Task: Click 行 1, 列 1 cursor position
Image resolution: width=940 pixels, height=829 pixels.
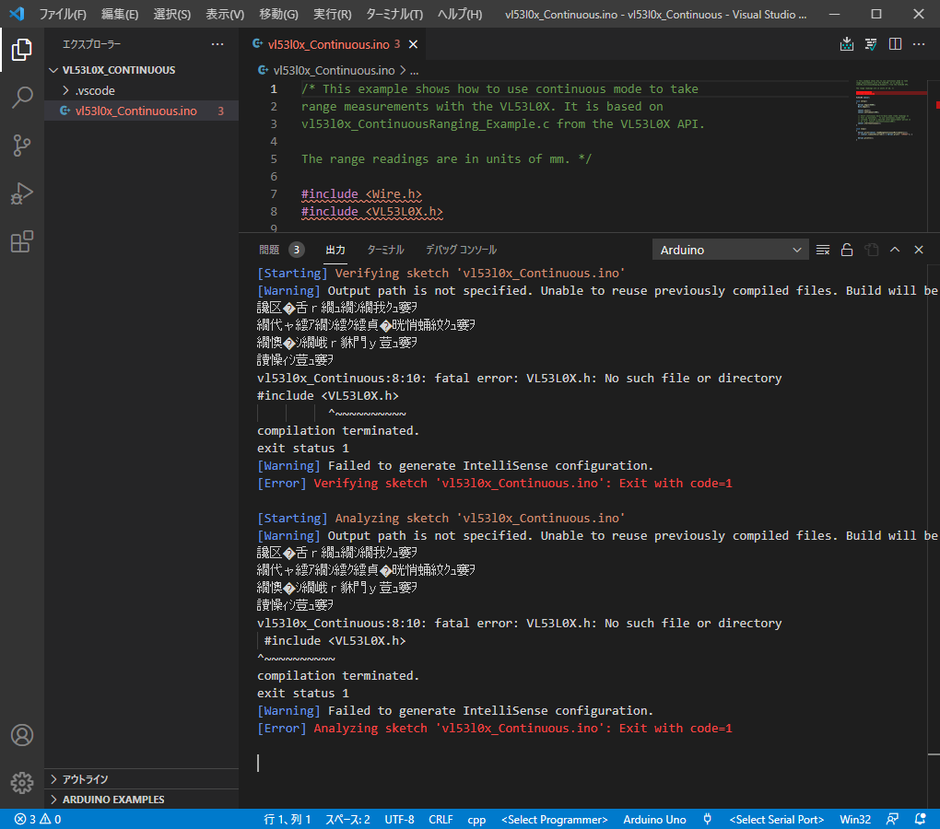Action: pyautogui.click(x=287, y=819)
